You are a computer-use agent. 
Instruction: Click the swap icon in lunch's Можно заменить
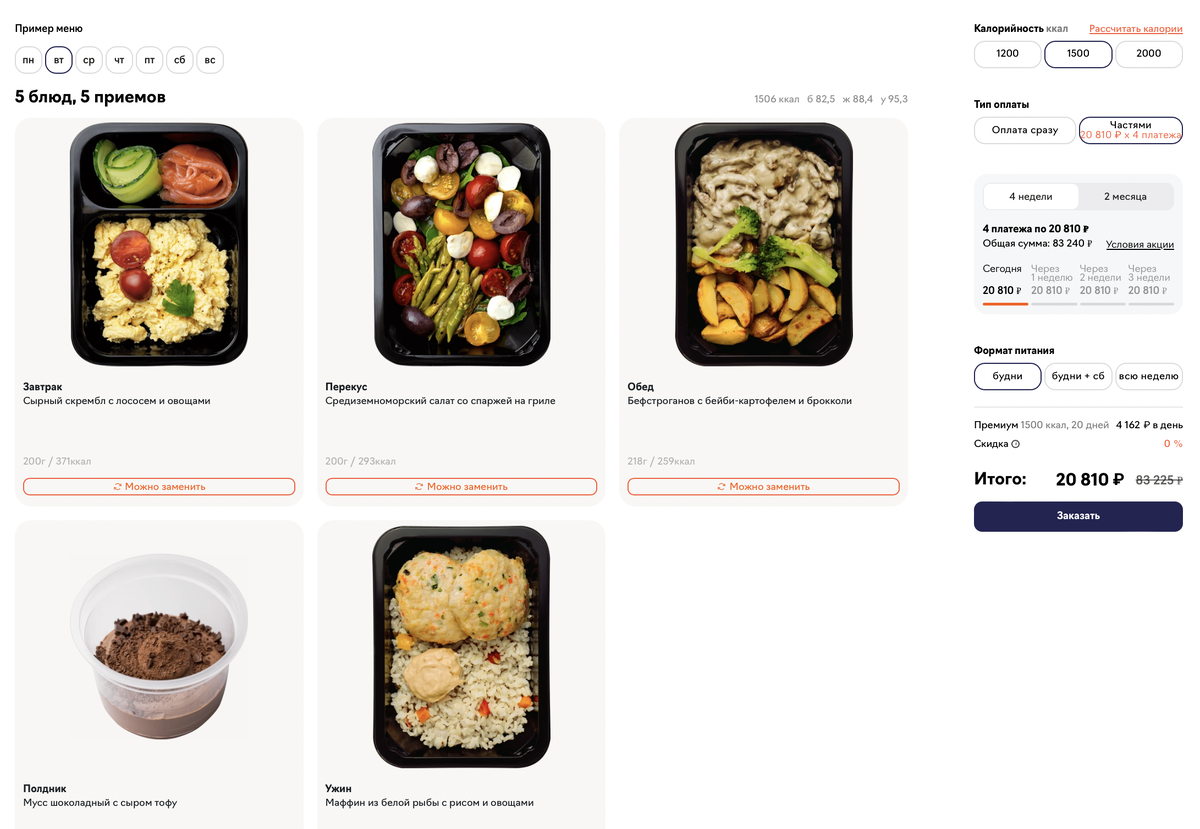[x=722, y=487]
